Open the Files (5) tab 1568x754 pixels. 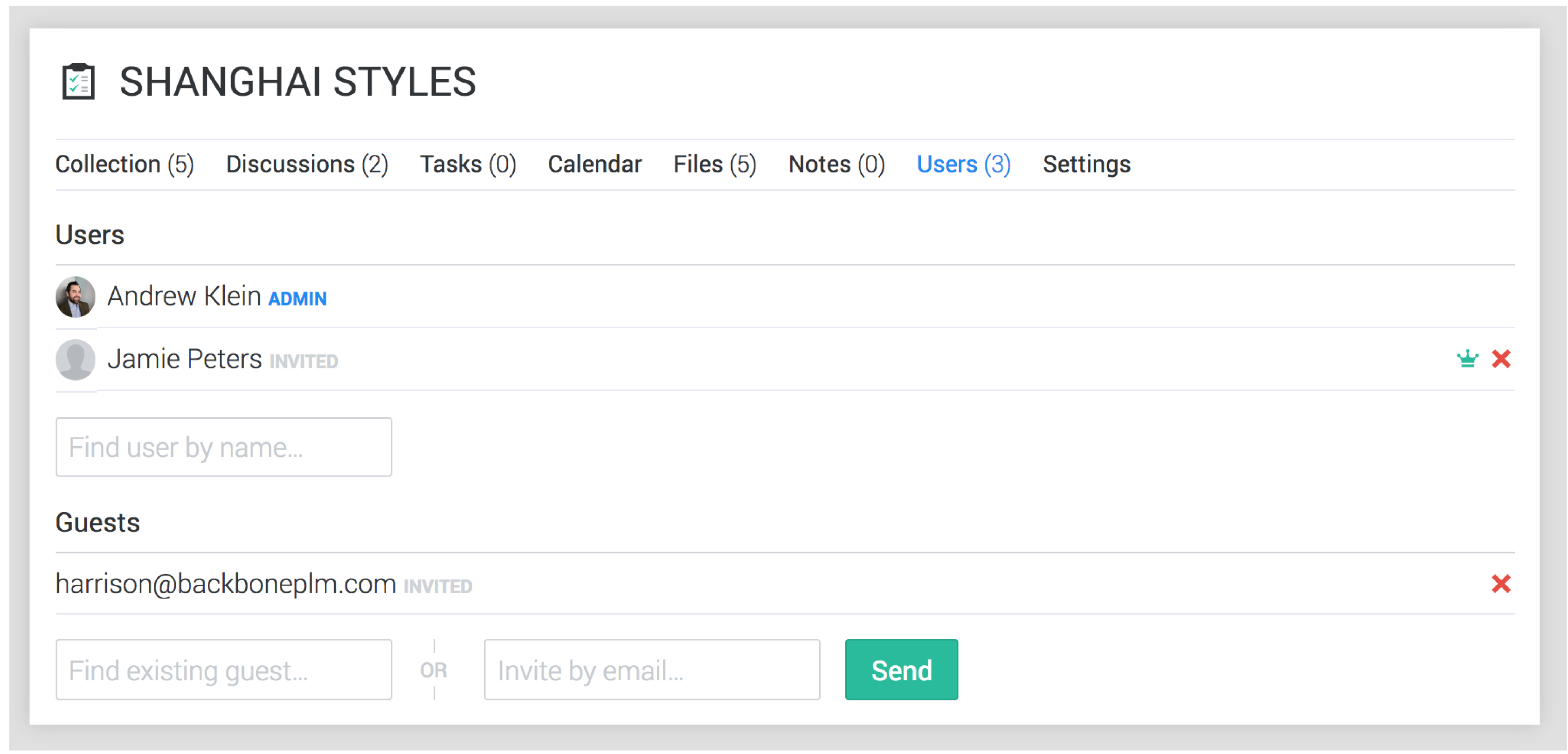coord(714,164)
